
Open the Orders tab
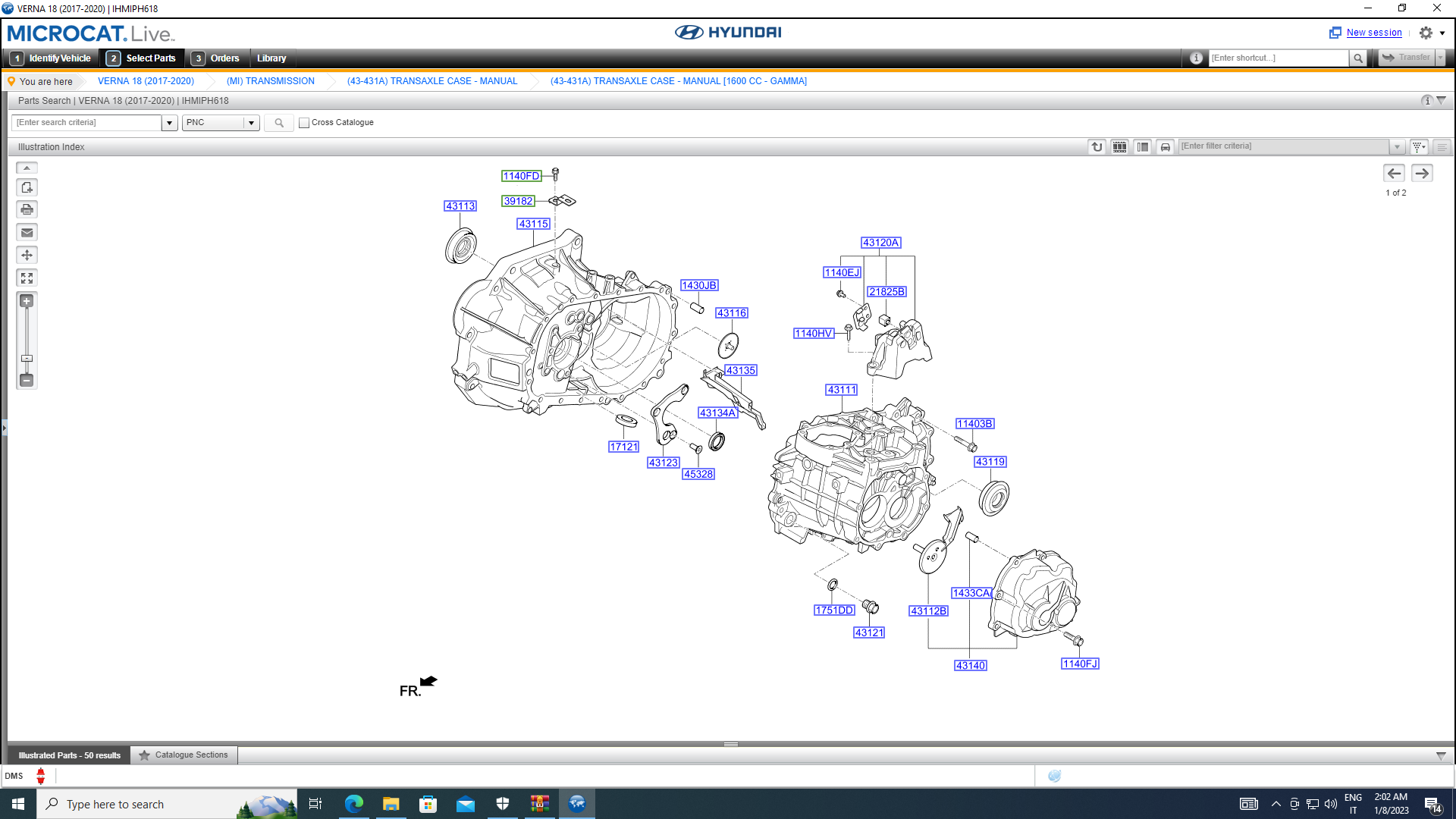click(216, 58)
